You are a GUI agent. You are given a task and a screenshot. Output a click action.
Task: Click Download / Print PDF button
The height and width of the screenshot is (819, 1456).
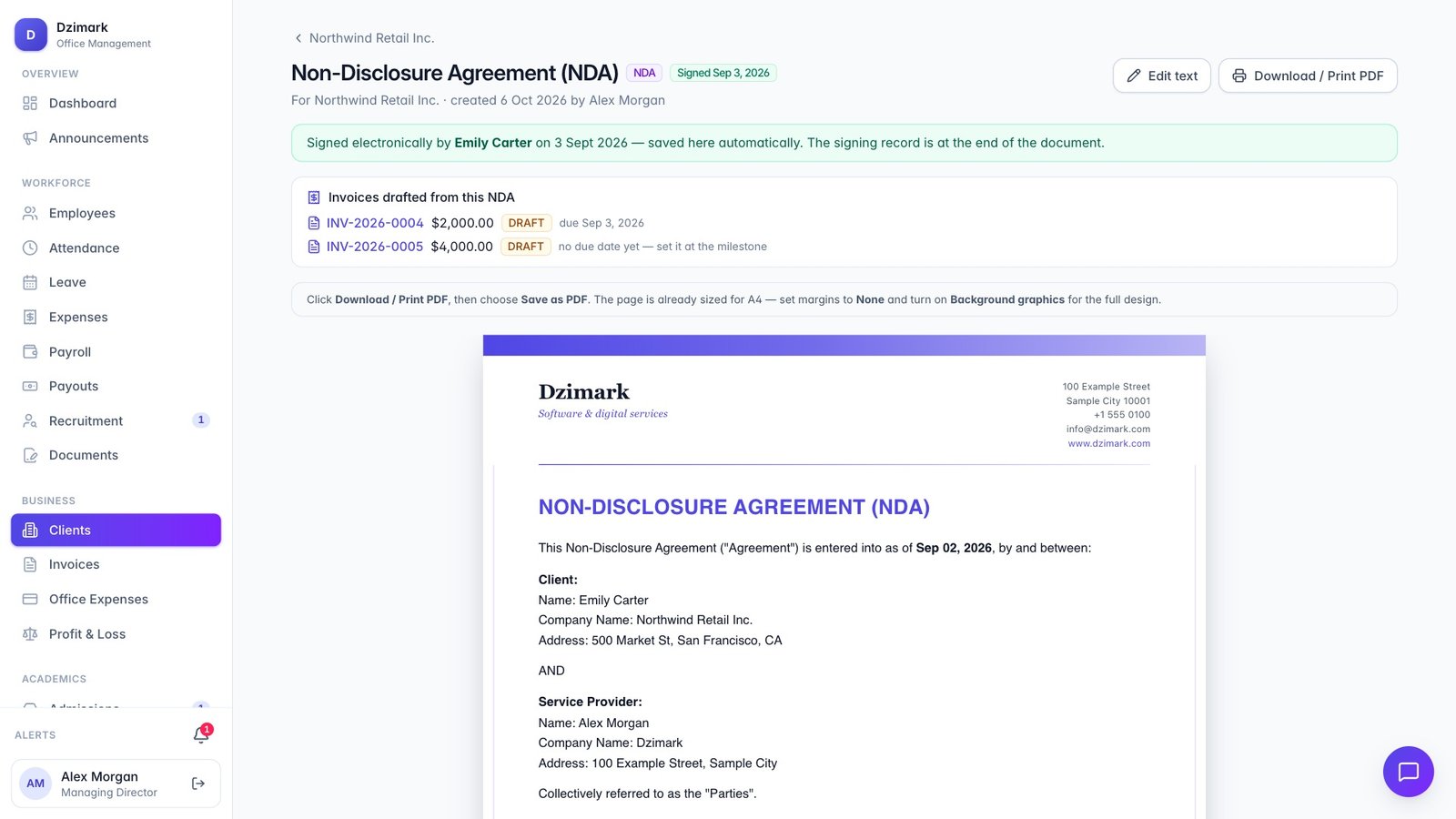point(1308,76)
